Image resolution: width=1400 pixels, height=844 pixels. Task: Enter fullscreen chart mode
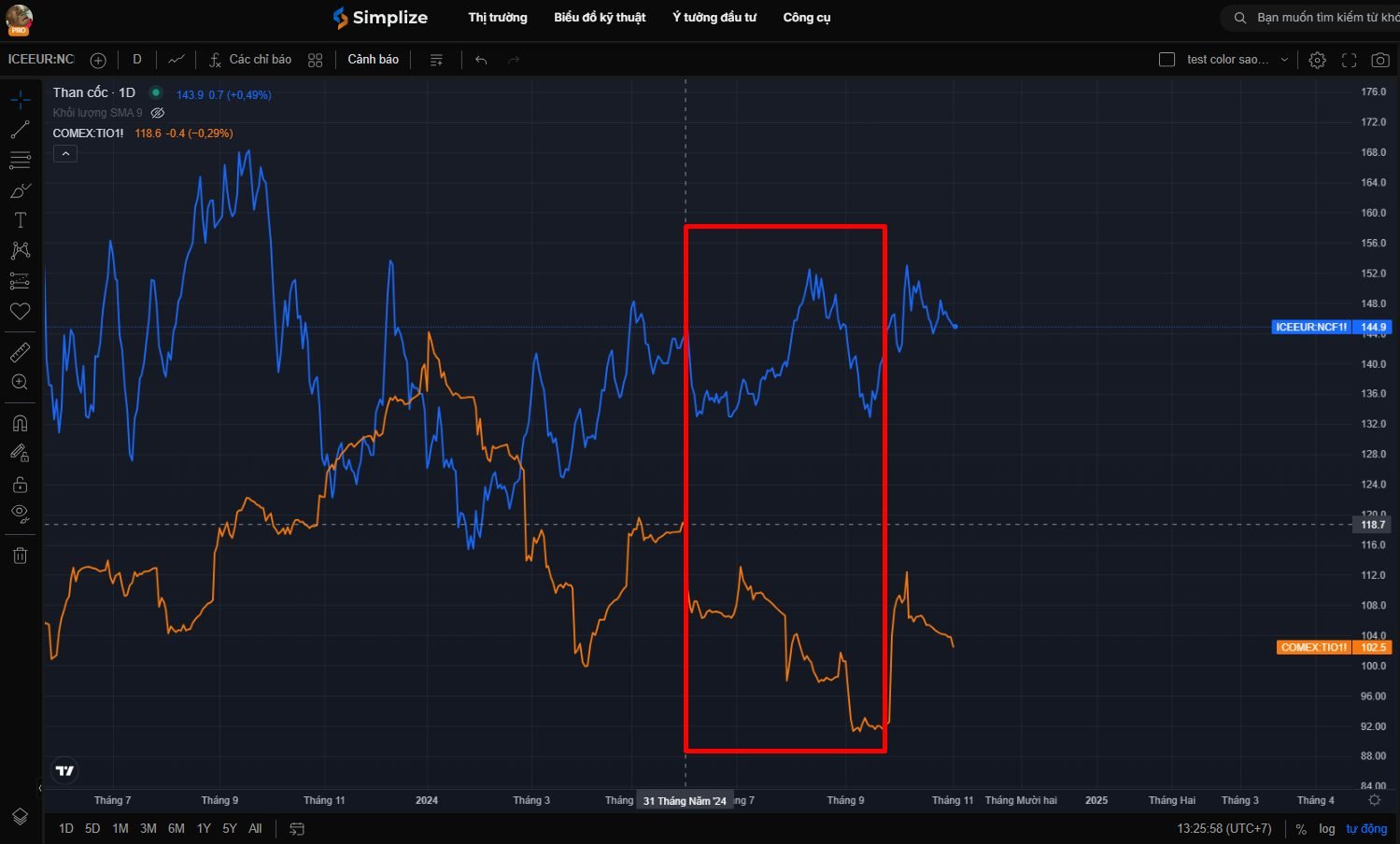point(1349,60)
